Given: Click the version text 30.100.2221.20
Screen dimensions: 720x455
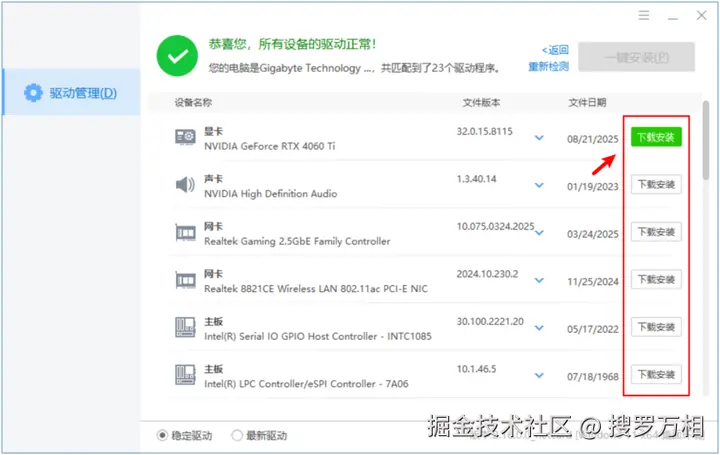Looking at the screenshot, I should tap(490, 321).
